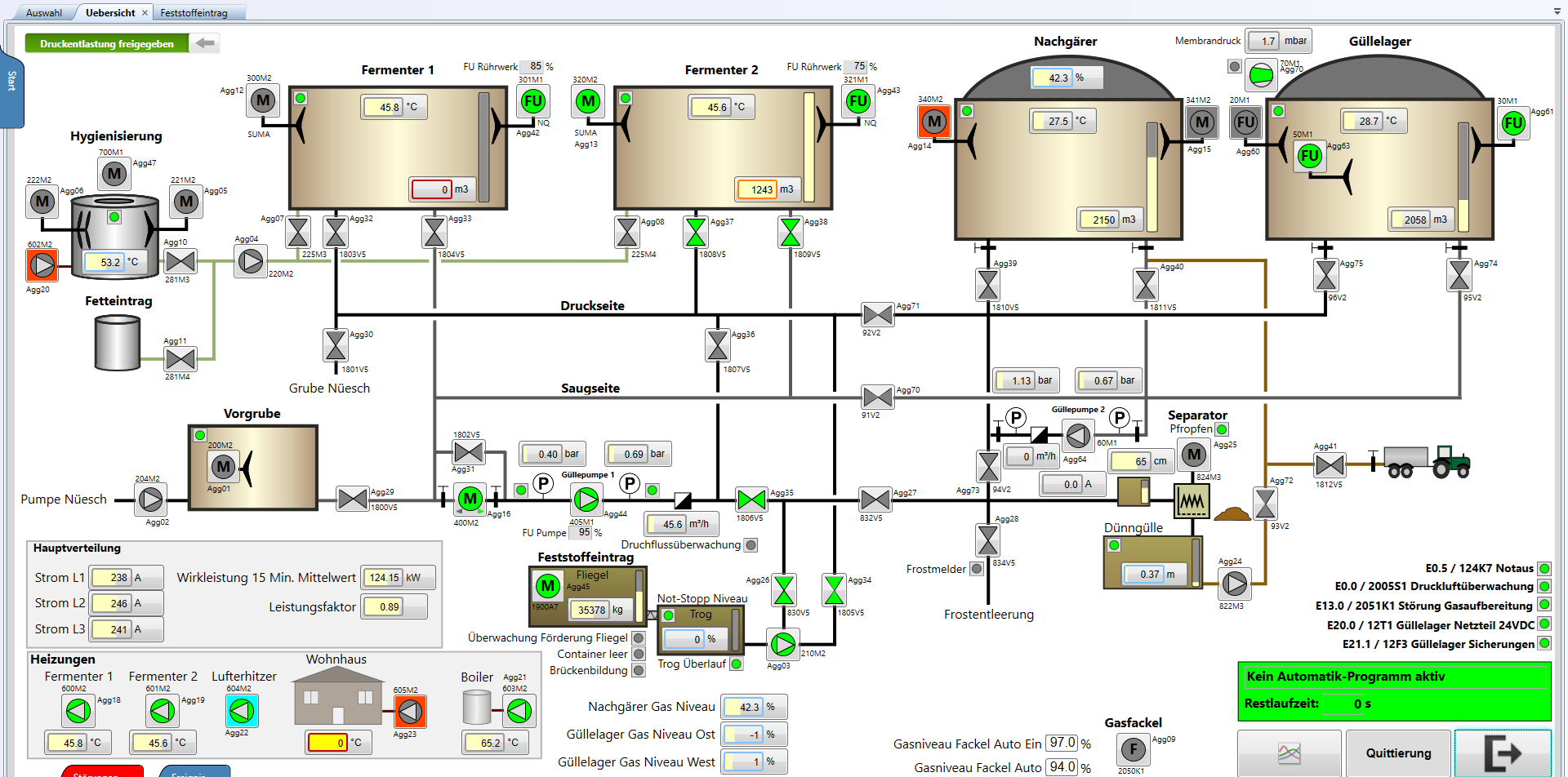Click the Fermenter 2 level bar gauge

click(x=808, y=147)
